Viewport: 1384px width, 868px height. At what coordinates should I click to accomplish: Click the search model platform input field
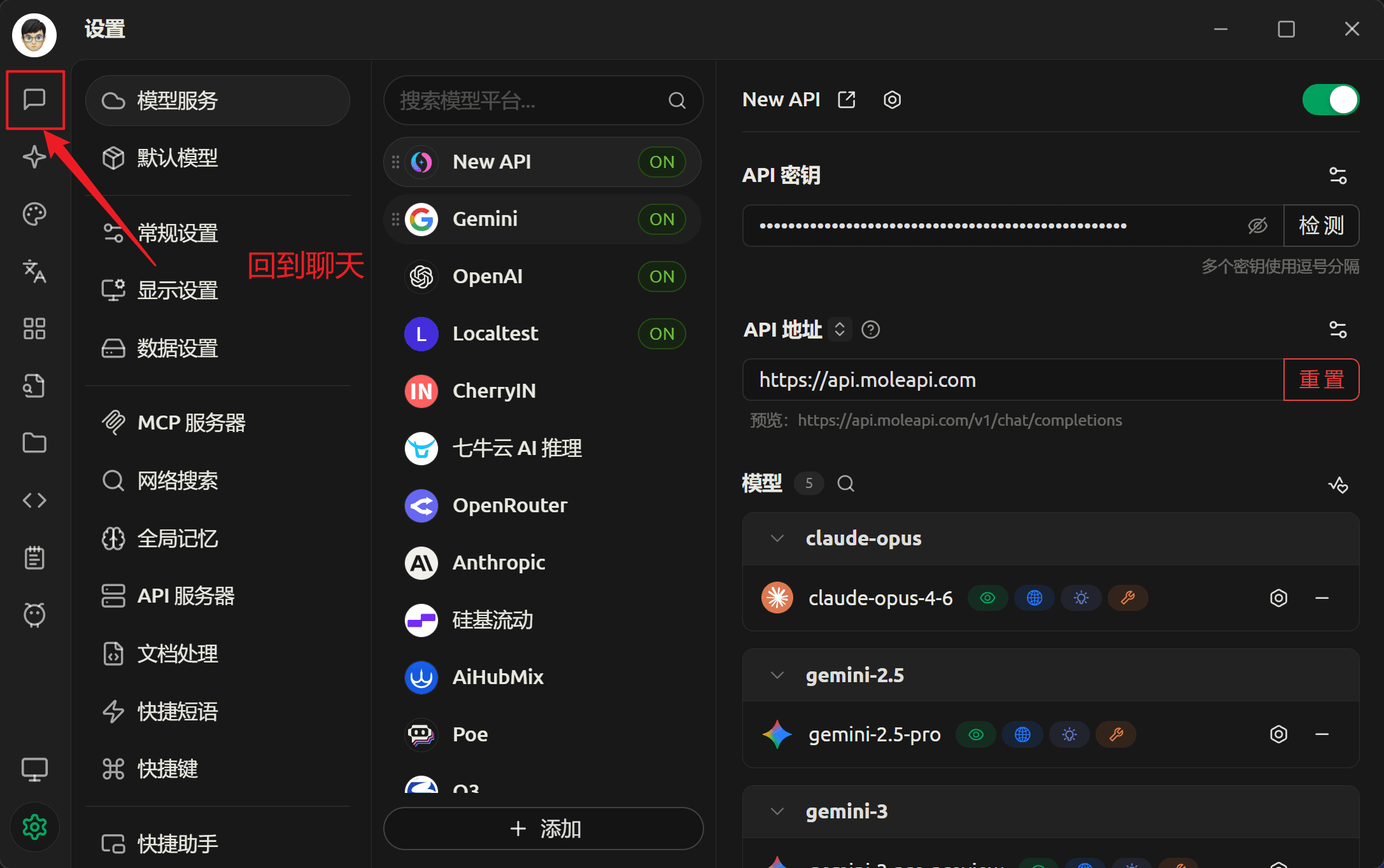coord(541,101)
